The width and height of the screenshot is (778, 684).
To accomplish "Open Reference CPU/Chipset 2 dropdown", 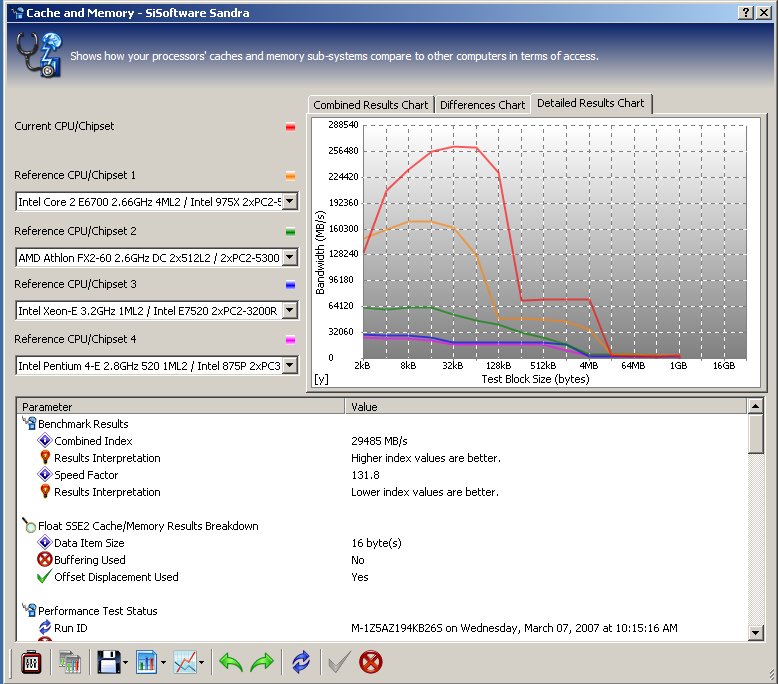I will (x=290, y=257).
